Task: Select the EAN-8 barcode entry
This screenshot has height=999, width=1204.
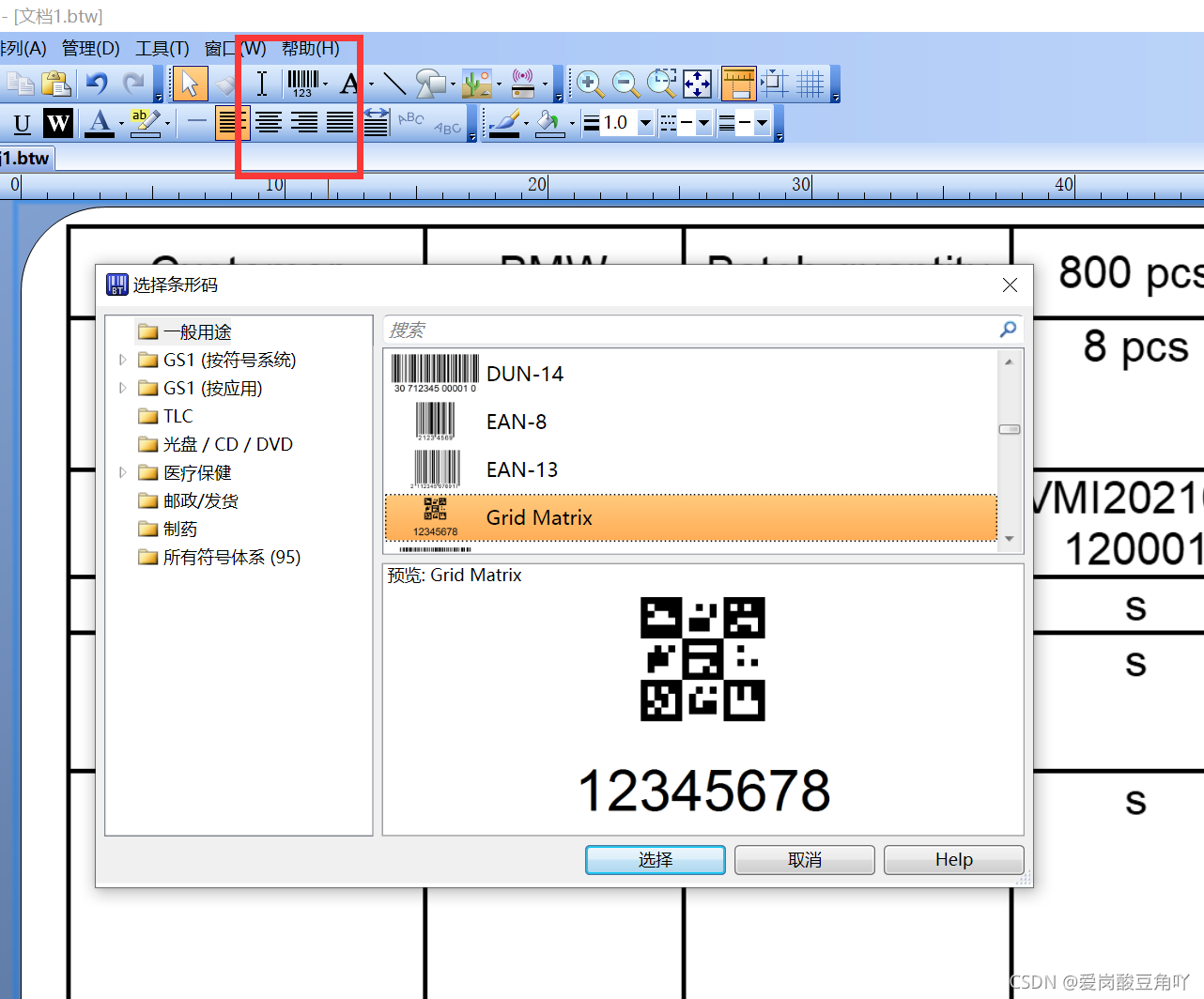Action: pyautogui.click(x=690, y=422)
